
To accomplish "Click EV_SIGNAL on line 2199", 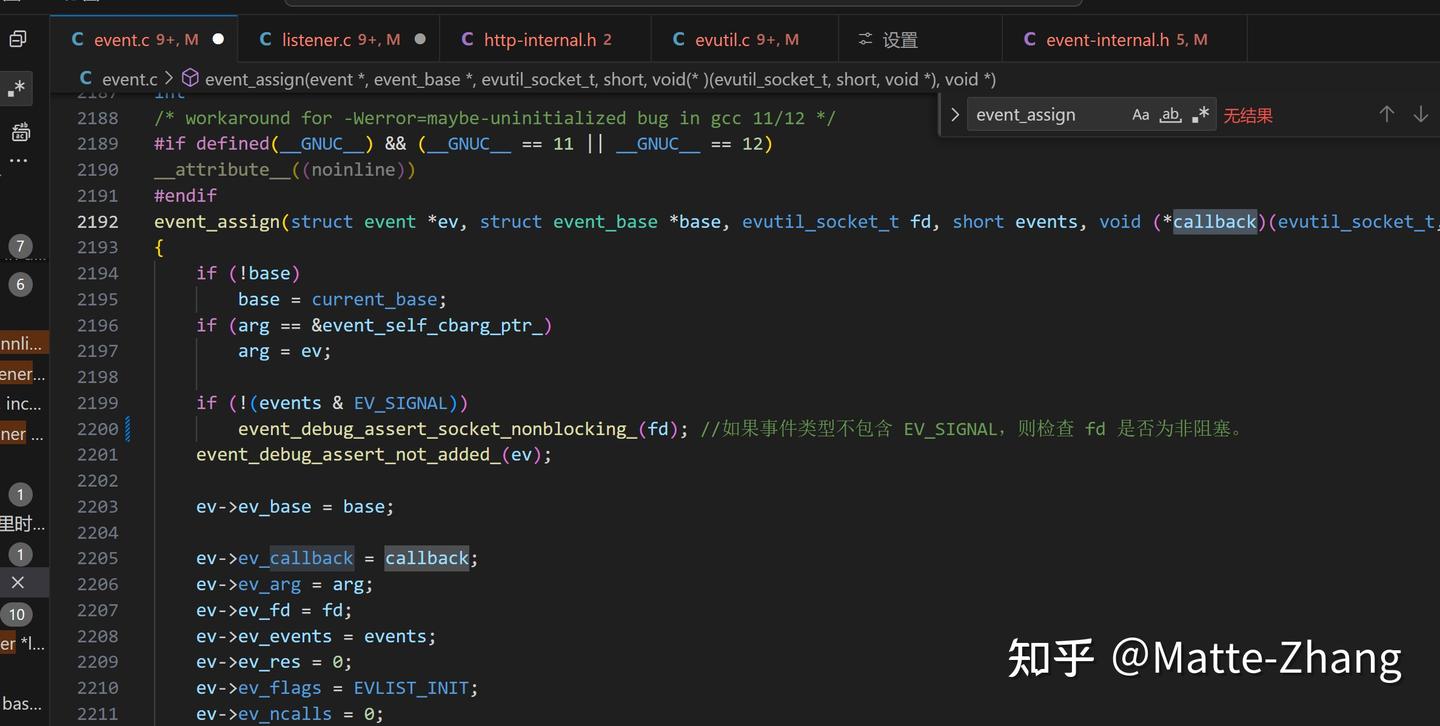I will (x=401, y=403).
